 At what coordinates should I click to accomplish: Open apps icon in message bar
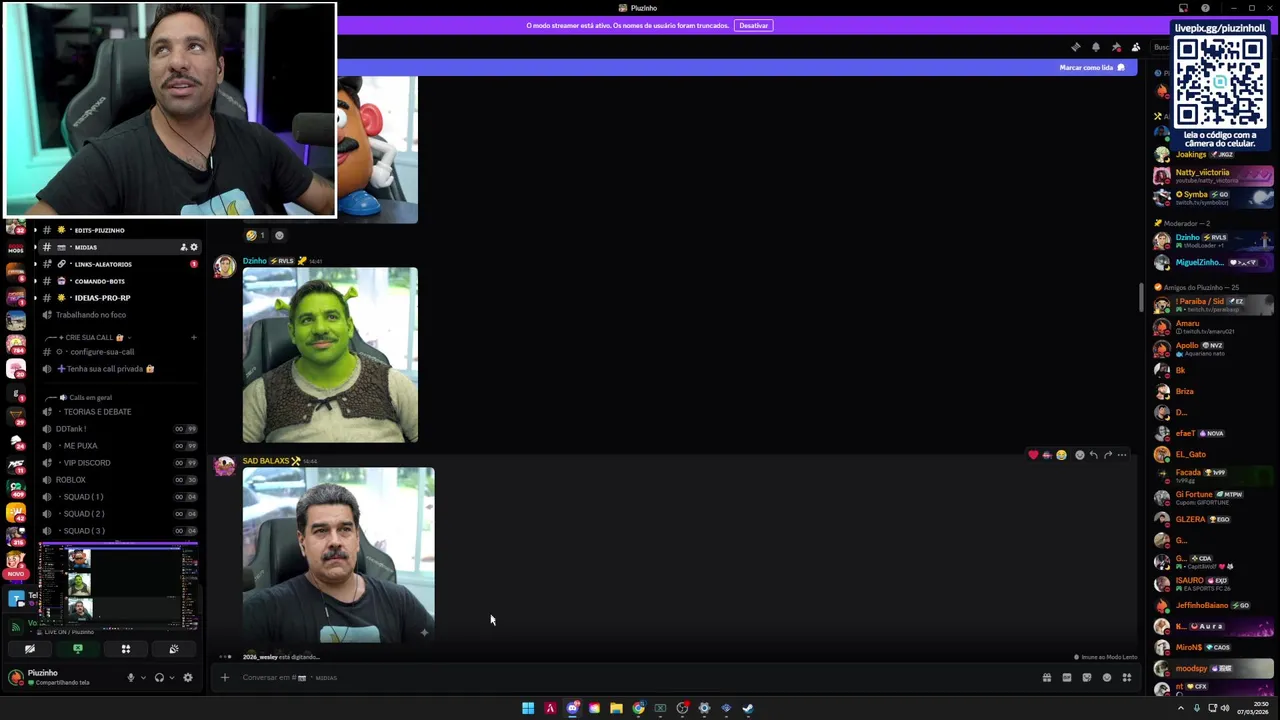click(x=1127, y=677)
